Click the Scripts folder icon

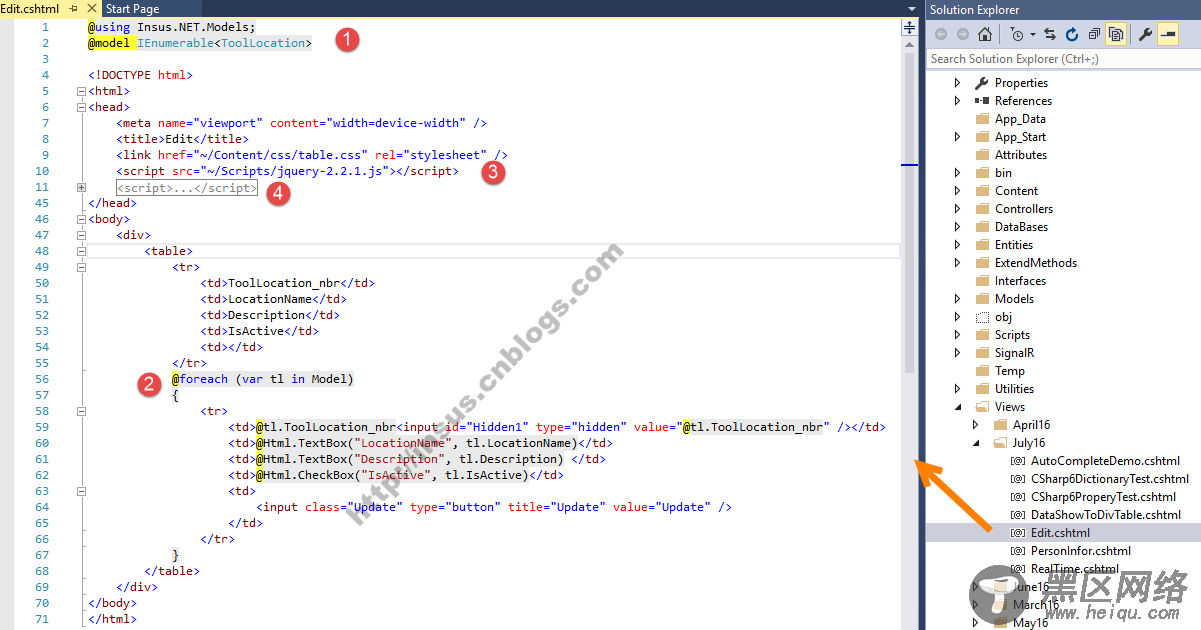[981, 335]
